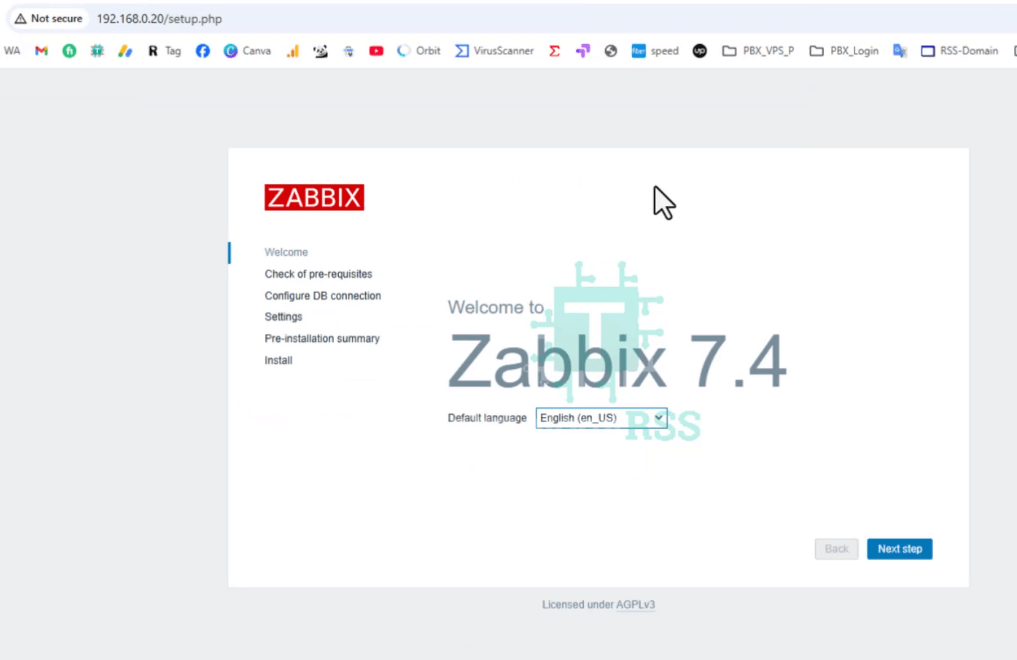Click the Zabbix 7.4 heading
1017x660 pixels.
[x=617, y=360]
